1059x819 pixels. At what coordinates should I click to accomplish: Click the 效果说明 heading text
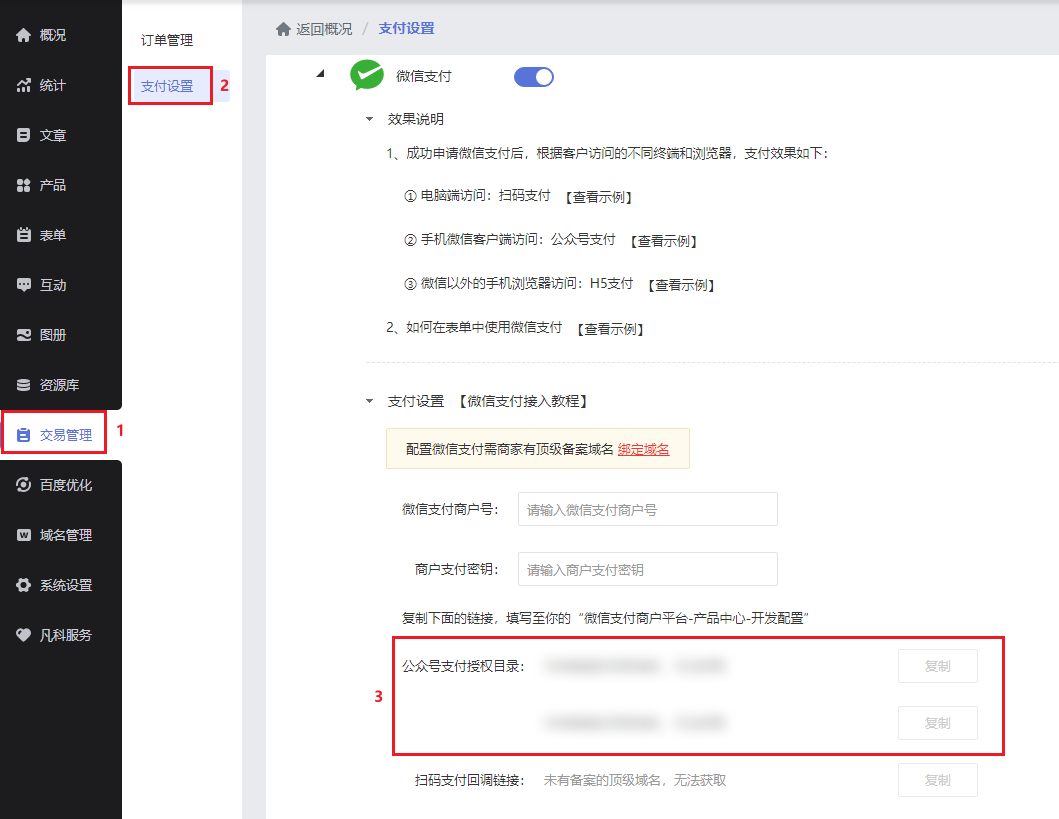pyautogui.click(x=415, y=120)
